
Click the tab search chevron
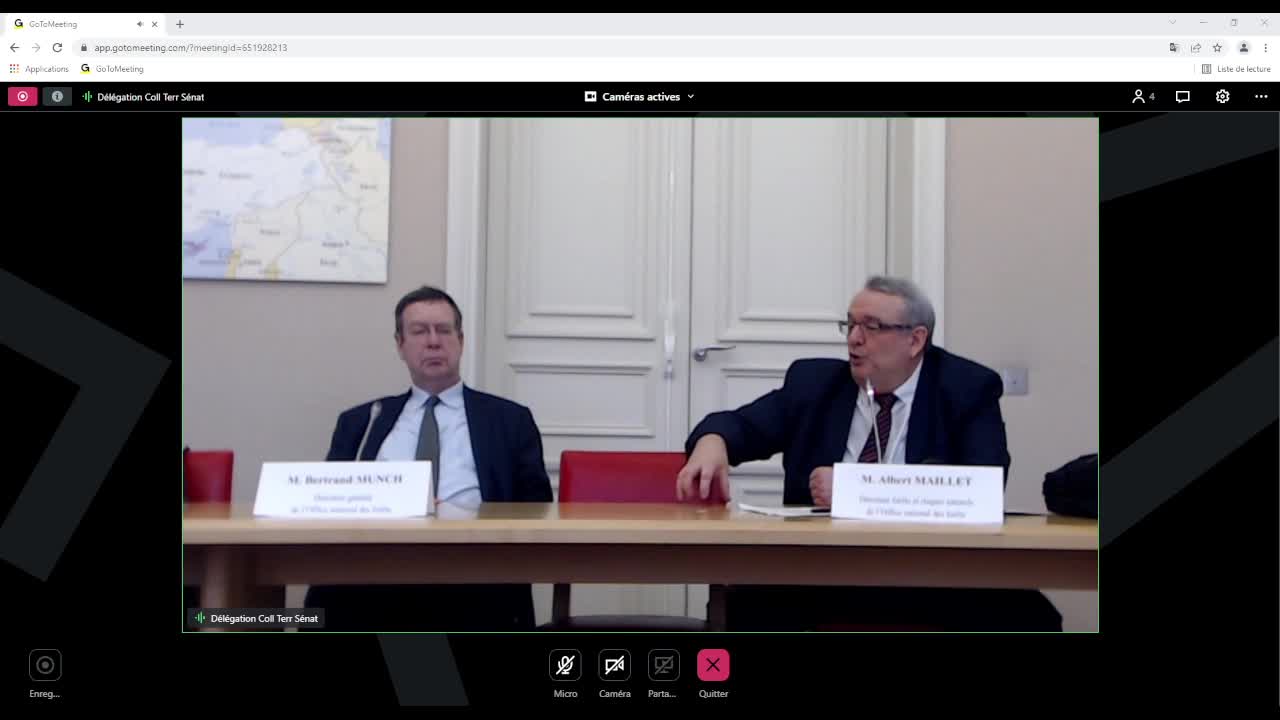pyautogui.click(x=1173, y=23)
